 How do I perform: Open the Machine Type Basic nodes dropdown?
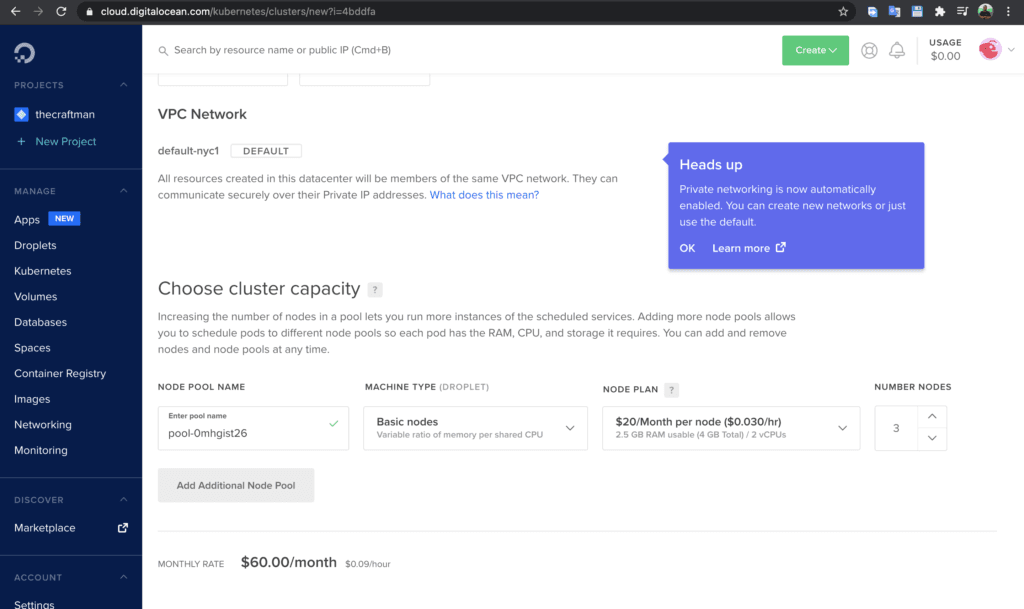[475, 428]
